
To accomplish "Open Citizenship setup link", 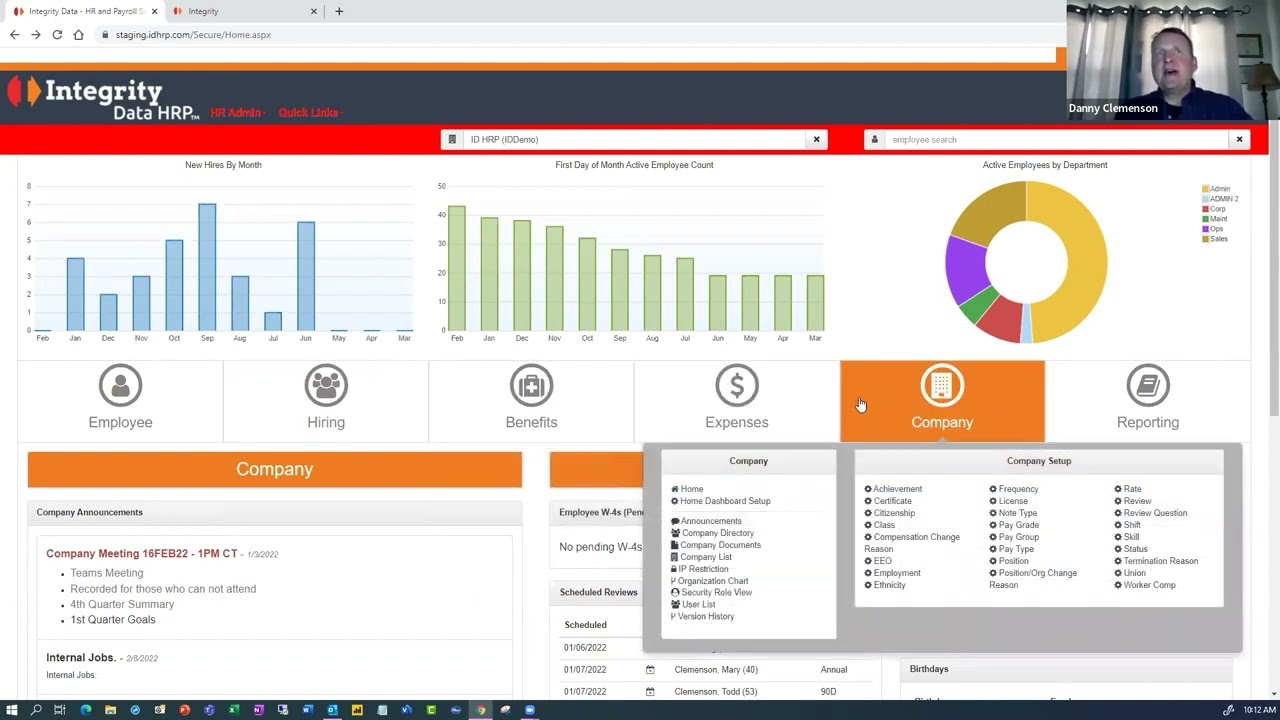I will click(889, 513).
